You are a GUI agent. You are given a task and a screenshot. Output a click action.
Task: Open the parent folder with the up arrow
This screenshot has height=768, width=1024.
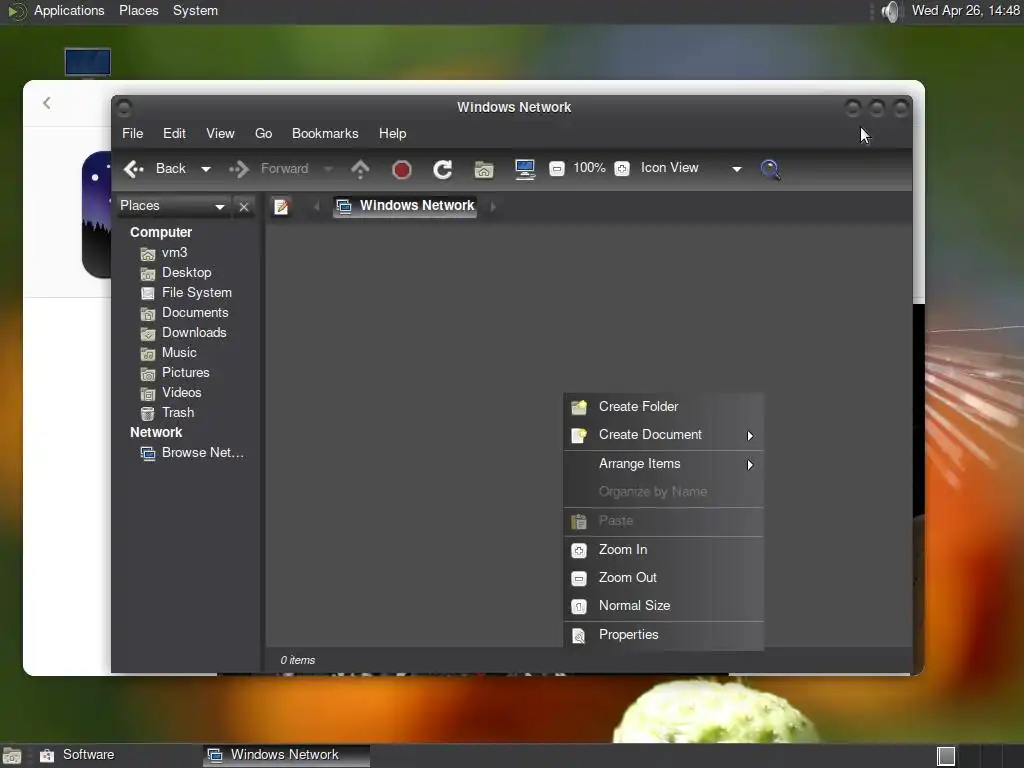point(360,169)
